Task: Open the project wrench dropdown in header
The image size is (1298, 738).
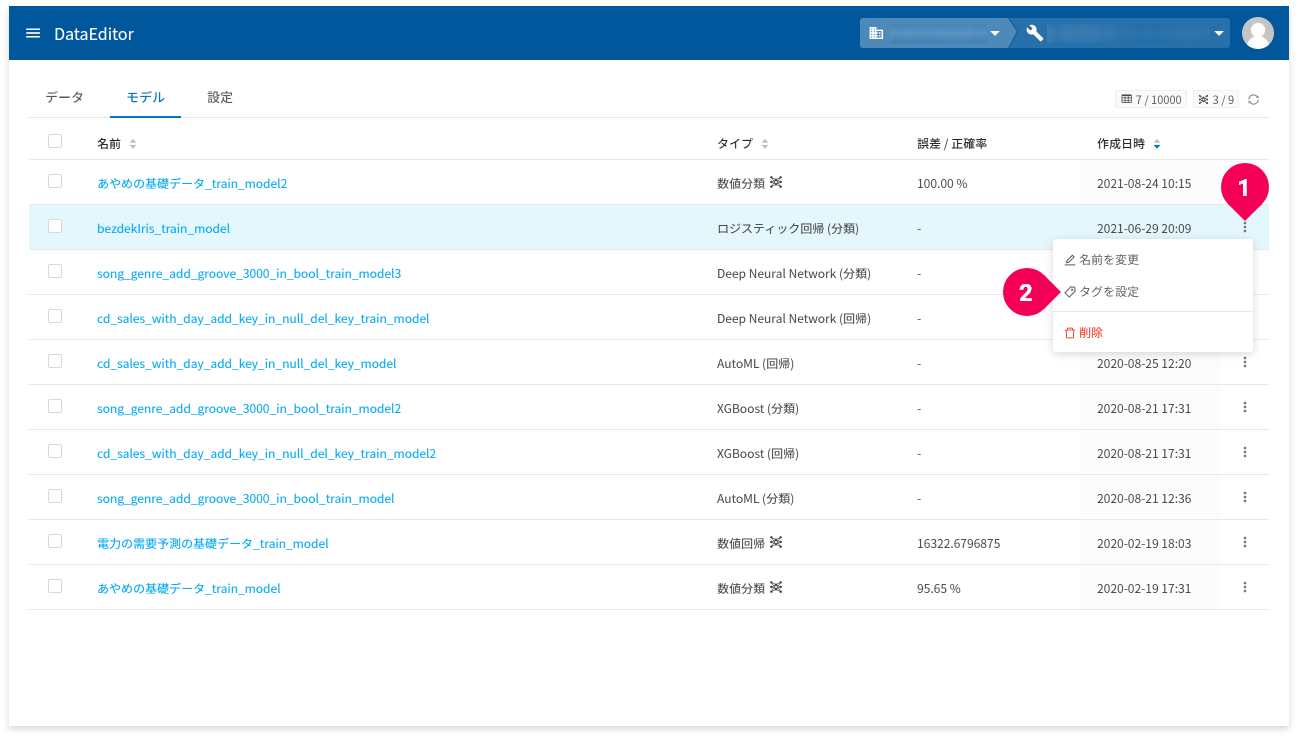Action: pos(1124,33)
